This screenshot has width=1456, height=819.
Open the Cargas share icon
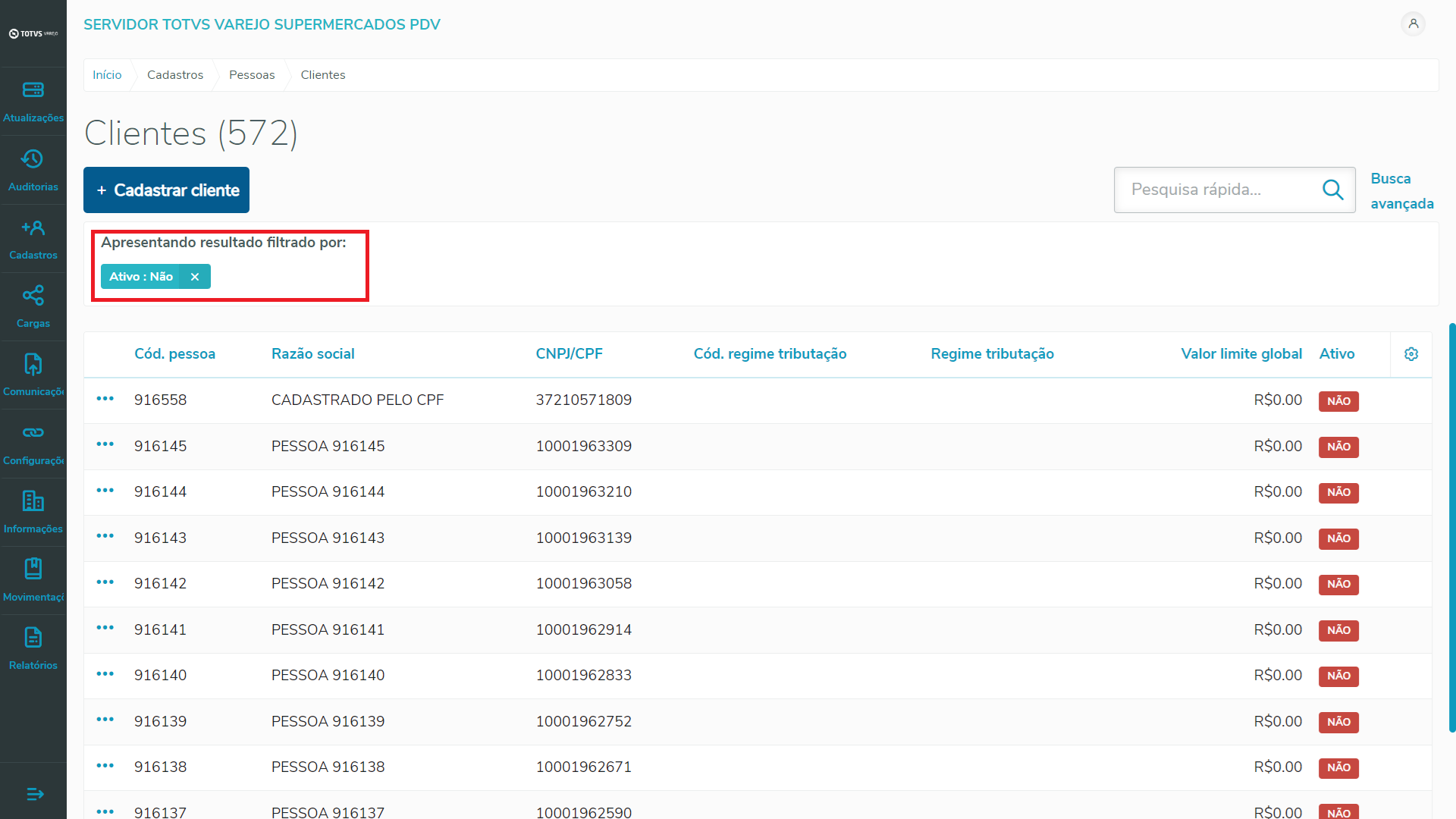(33, 296)
